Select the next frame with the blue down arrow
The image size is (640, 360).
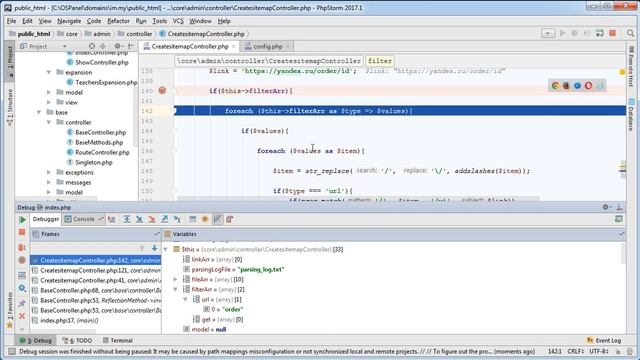pos(154,248)
